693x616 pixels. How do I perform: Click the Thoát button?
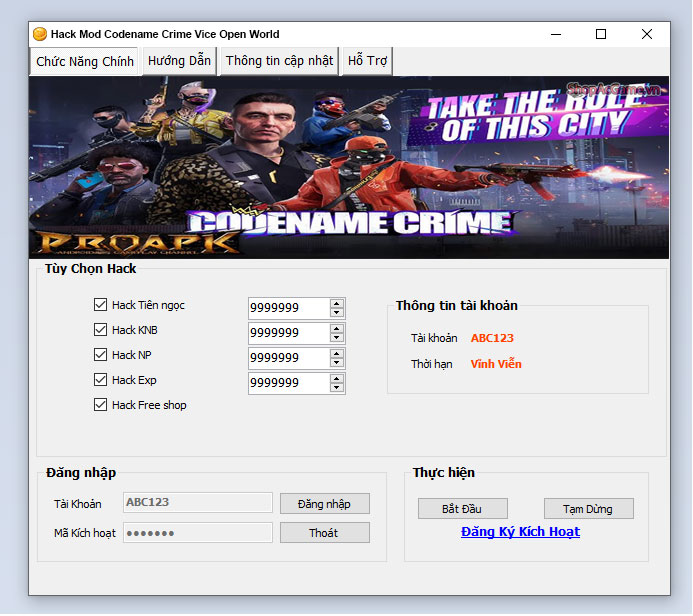click(x=325, y=533)
